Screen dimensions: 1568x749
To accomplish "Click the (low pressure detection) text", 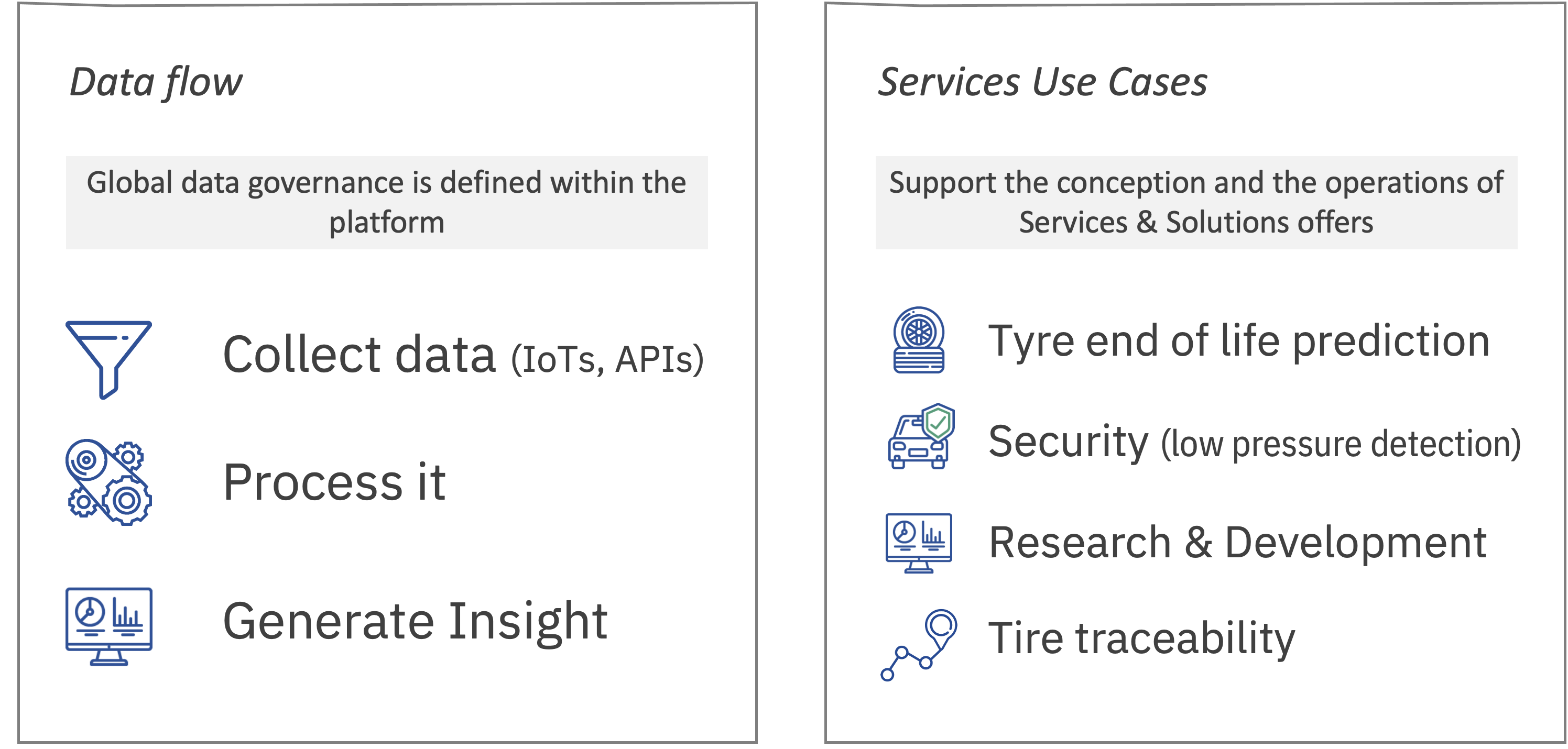I will point(1341,444).
